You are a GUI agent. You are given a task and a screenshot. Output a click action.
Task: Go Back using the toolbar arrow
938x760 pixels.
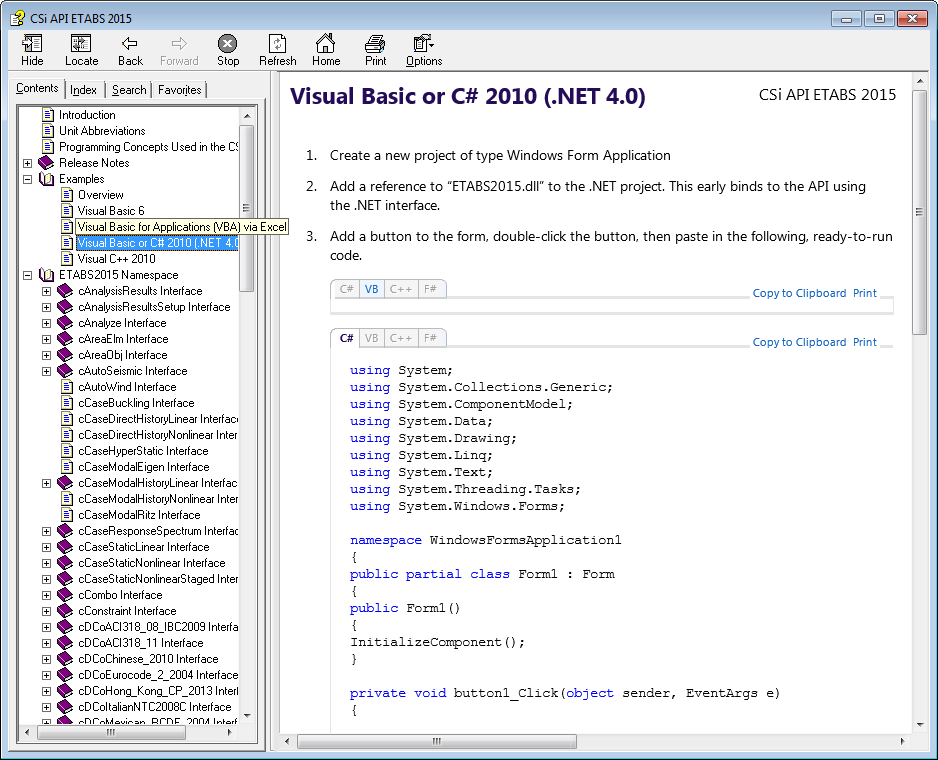point(130,50)
